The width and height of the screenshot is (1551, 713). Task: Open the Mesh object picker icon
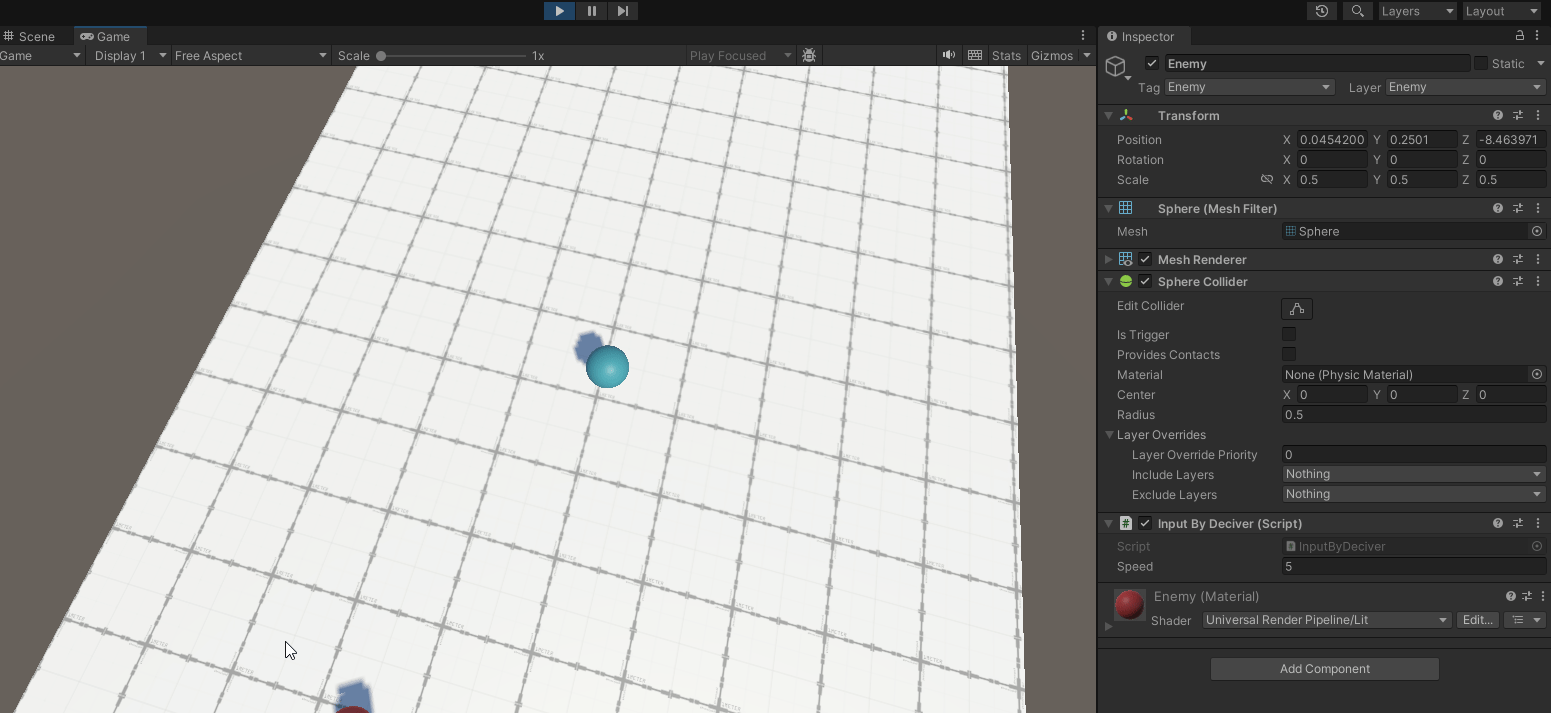click(1537, 231)
